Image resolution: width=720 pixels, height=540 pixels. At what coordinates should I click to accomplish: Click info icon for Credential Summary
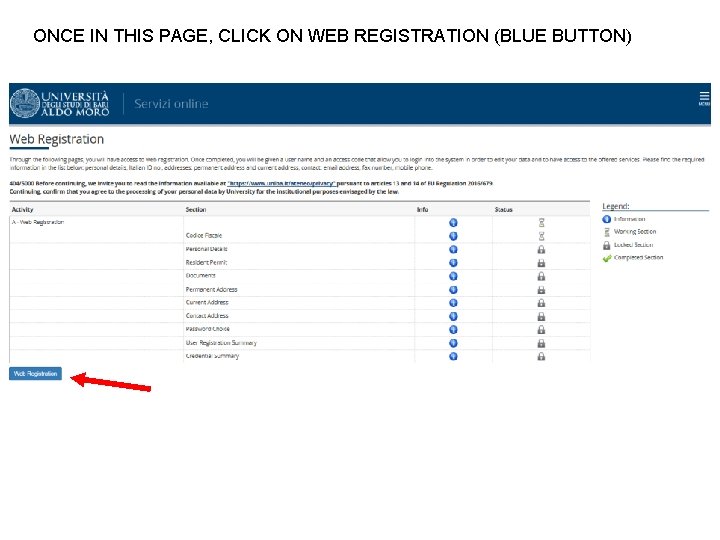point(453,356)
